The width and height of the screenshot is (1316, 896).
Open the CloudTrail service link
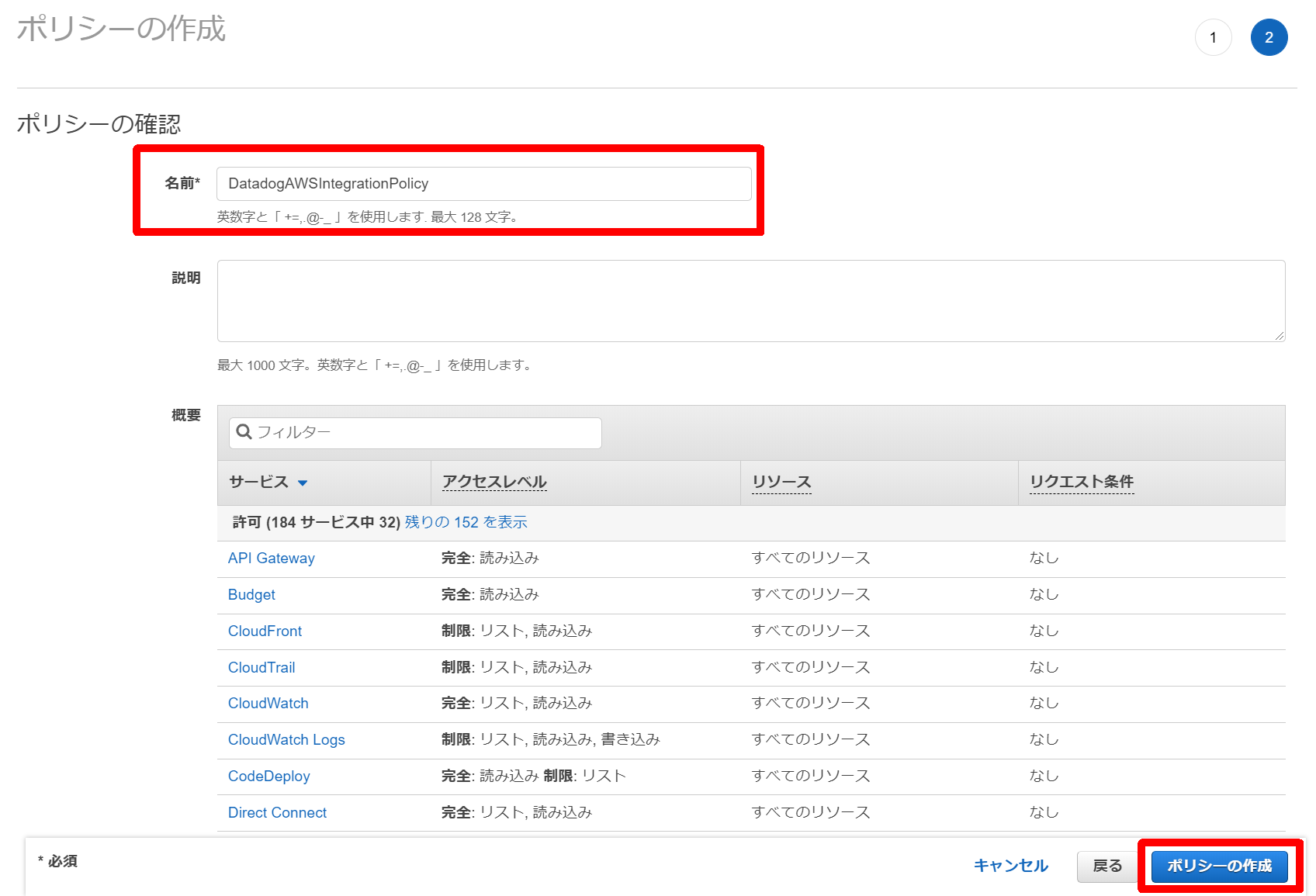(261, 668)
